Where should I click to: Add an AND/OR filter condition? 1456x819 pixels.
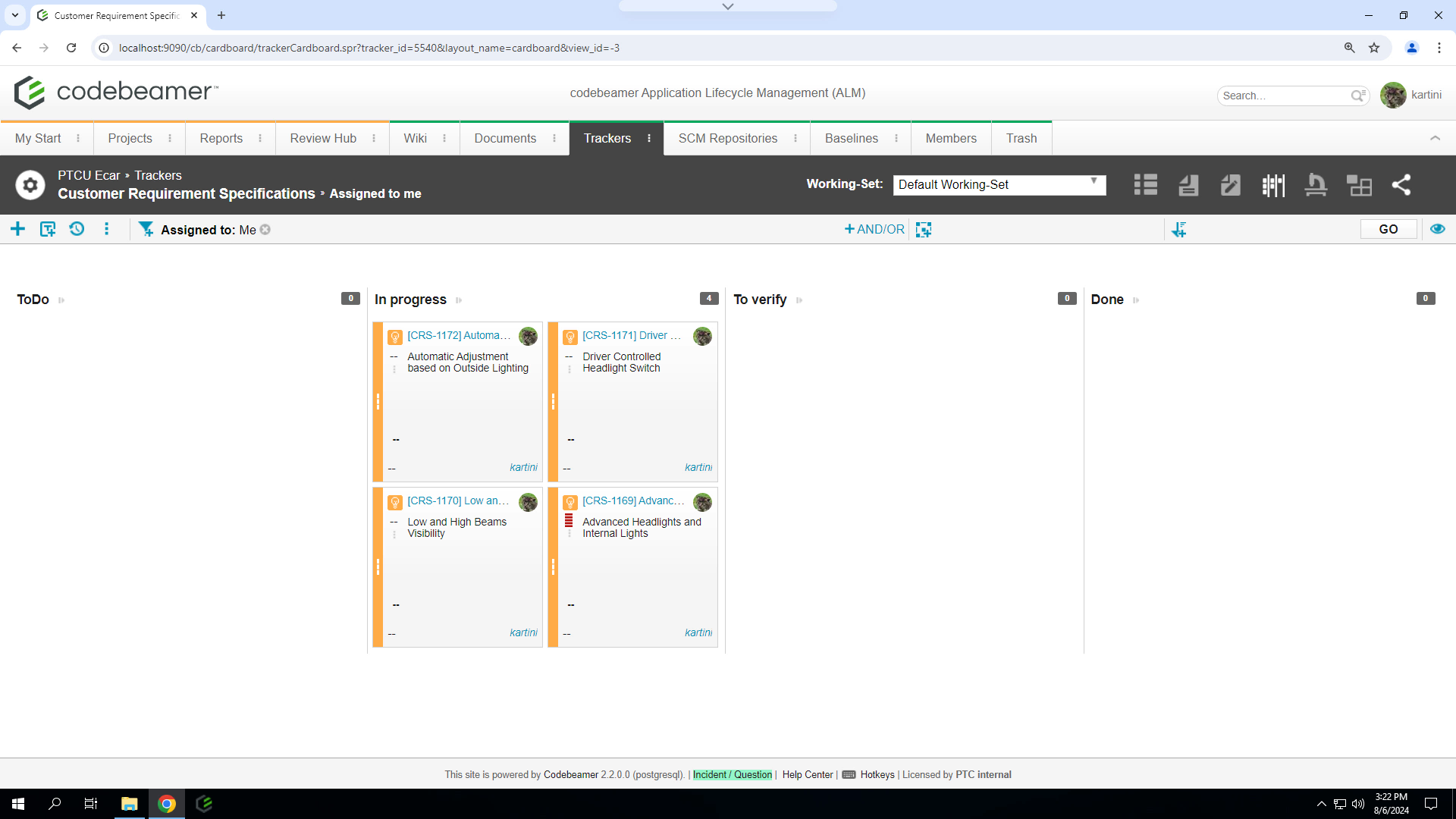pos(874,229)
